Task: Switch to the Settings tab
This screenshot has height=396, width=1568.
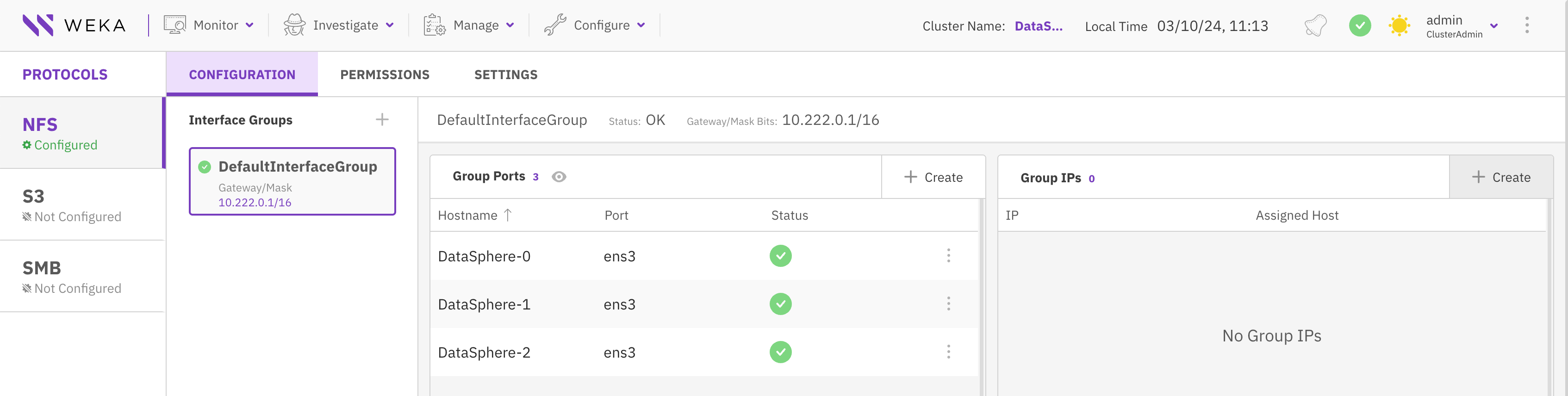Action: click(x=506, y=75)
